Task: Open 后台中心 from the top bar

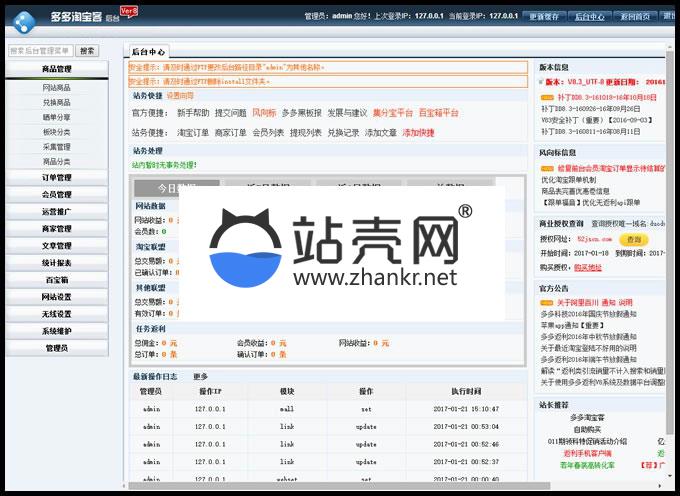Action: pos(590,17)
